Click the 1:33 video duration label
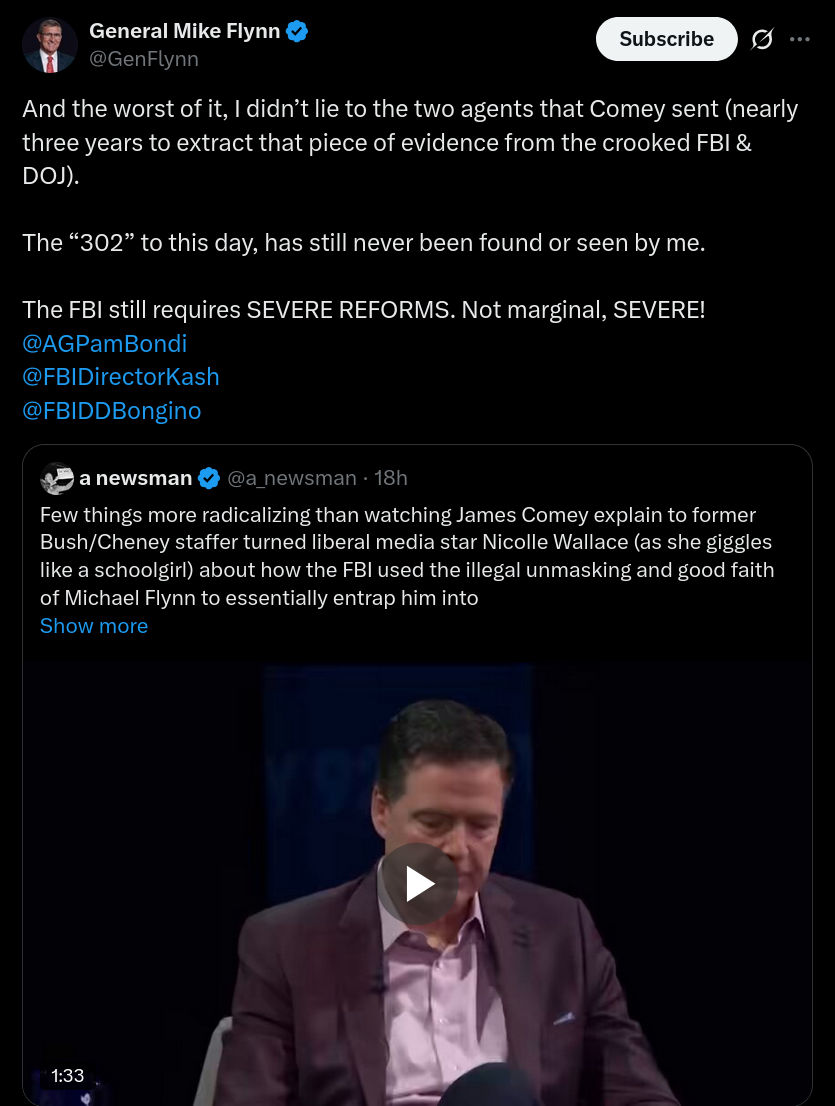 click(67, 1076)
